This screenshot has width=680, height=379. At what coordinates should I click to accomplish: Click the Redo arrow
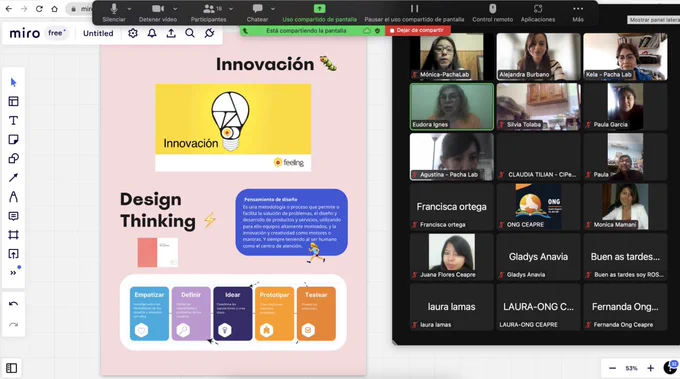tap(13, 324)
